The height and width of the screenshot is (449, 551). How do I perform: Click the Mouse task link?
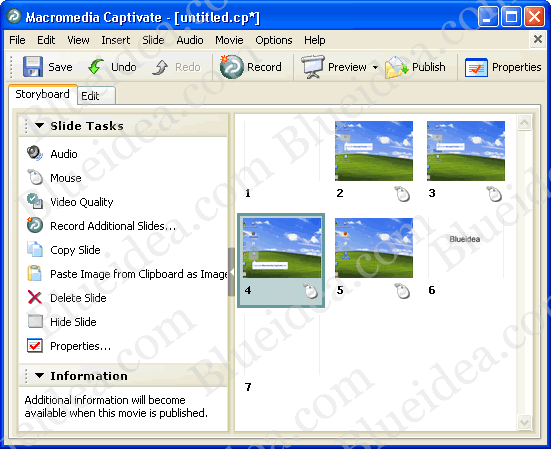pyautogui.click(x=66, y=178)
